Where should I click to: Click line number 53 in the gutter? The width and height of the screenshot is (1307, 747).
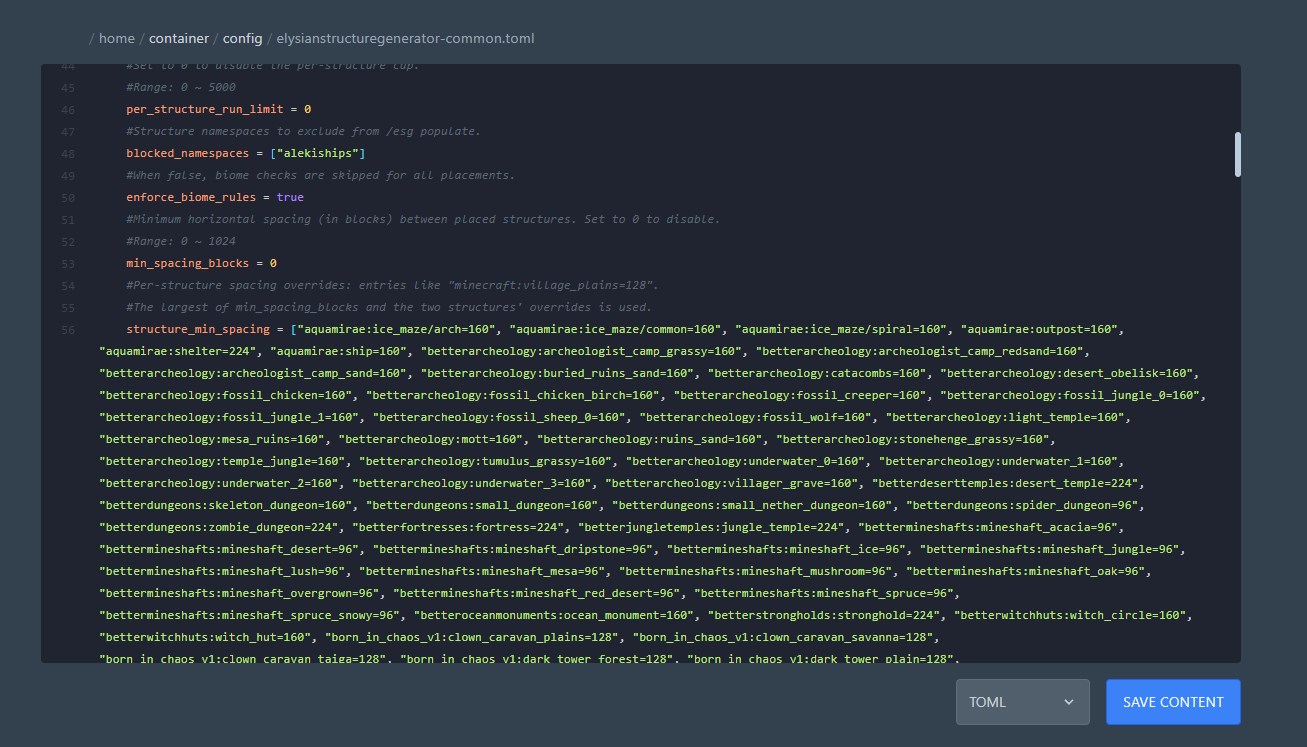click(x=68, y=263)
